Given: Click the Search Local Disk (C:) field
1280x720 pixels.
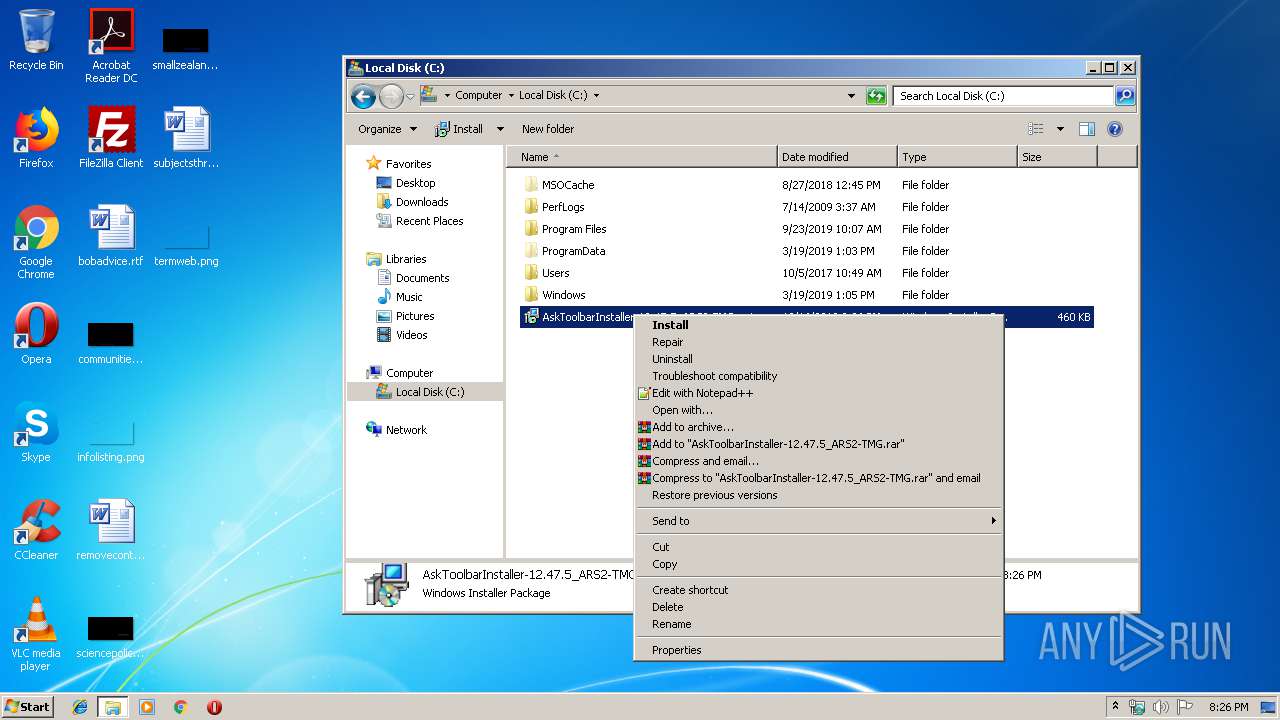Looking at the screenshot, I should (x=1002, y=96).
